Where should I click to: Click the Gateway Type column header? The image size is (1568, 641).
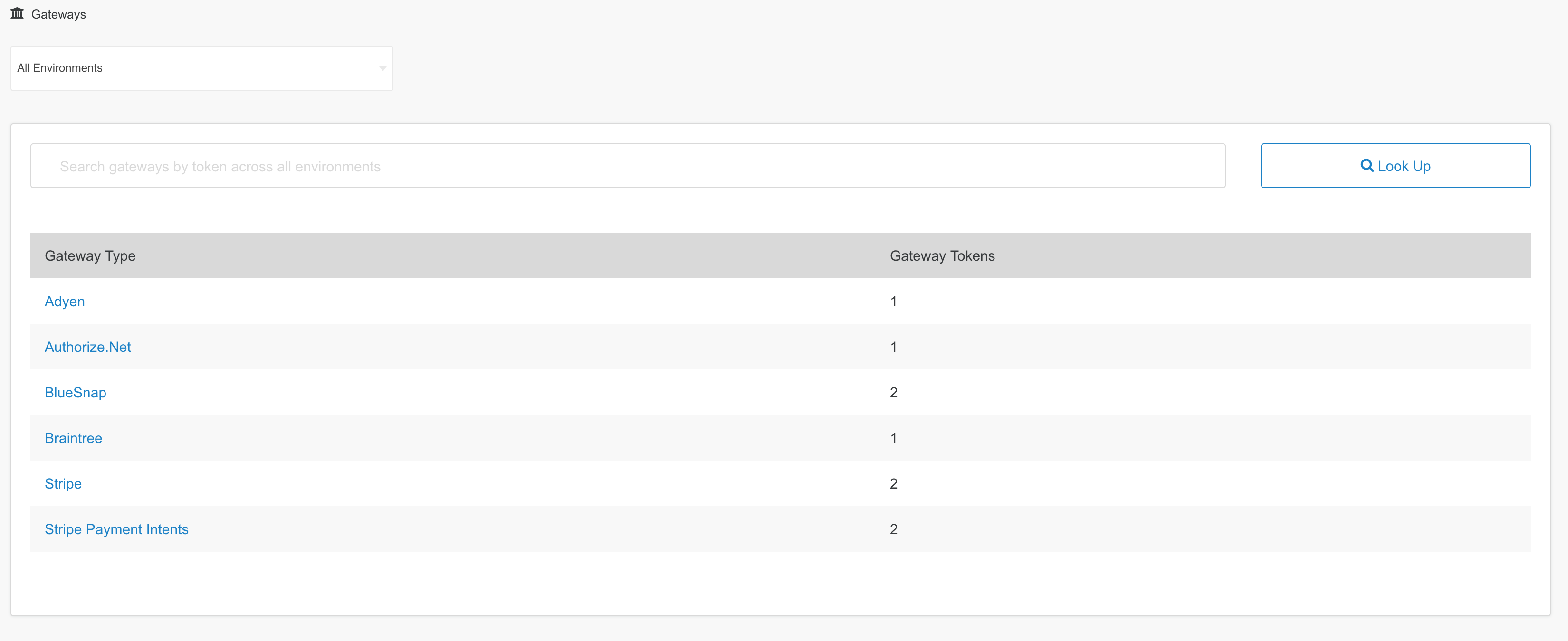pyautogui.click(x=90, y=256)
